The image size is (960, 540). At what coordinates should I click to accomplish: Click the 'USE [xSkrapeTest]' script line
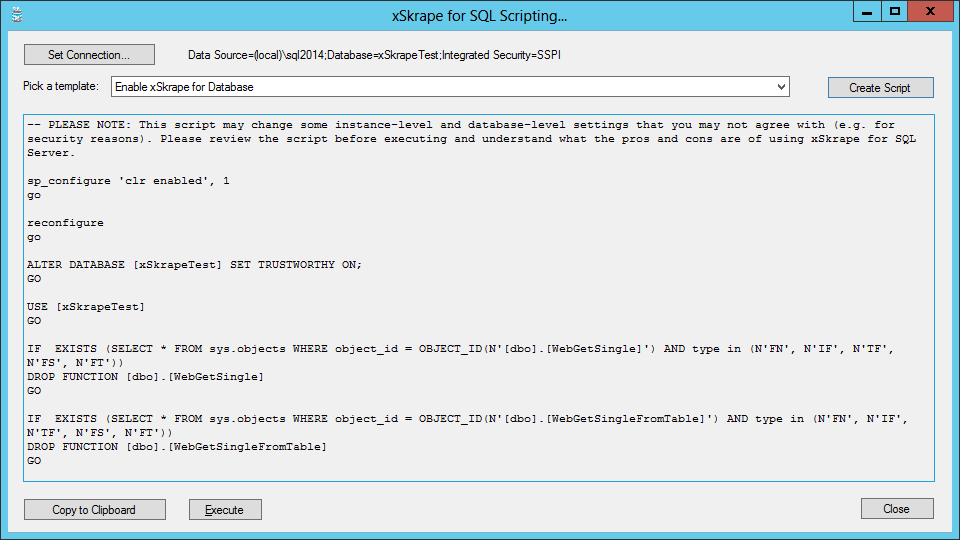pos(86,307)
